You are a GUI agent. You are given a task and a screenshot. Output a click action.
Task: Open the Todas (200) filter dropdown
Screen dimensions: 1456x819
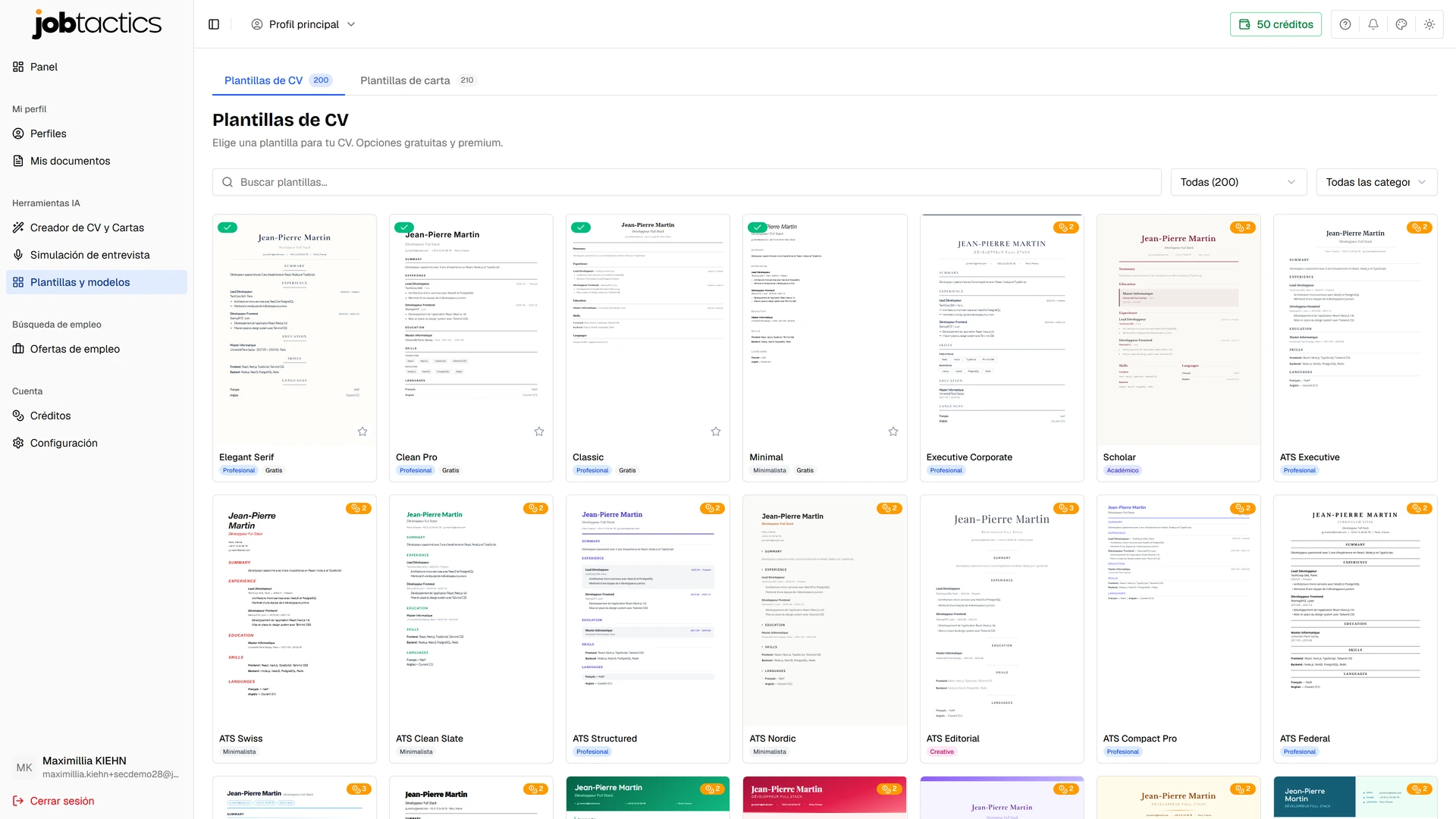(x=1238, y=182)
